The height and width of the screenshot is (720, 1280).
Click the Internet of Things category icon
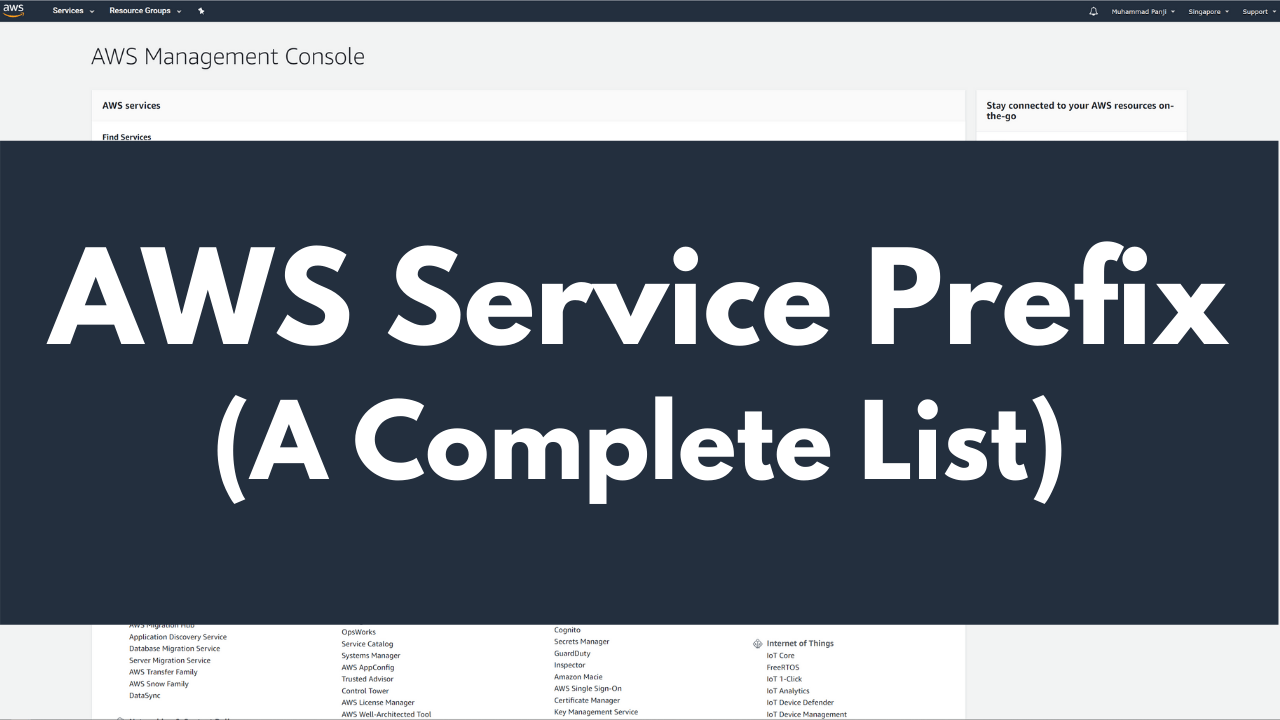pyautogui.click(x=757, y=643)
